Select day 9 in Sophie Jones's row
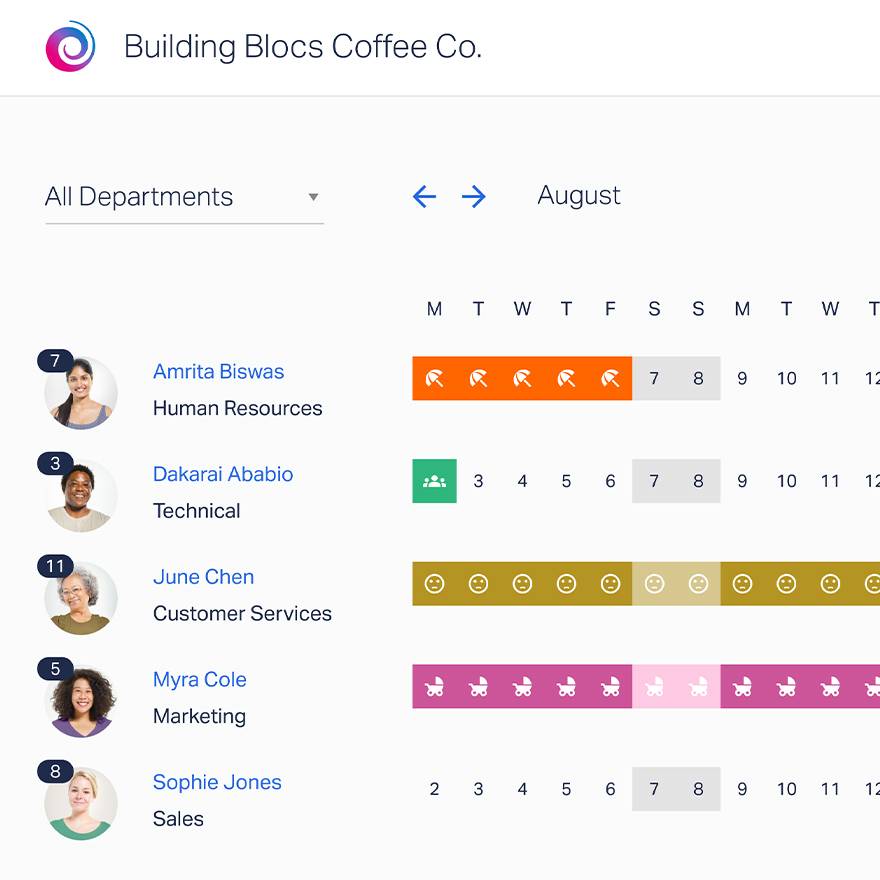880x880 pixels. click(x=742, y=789)
